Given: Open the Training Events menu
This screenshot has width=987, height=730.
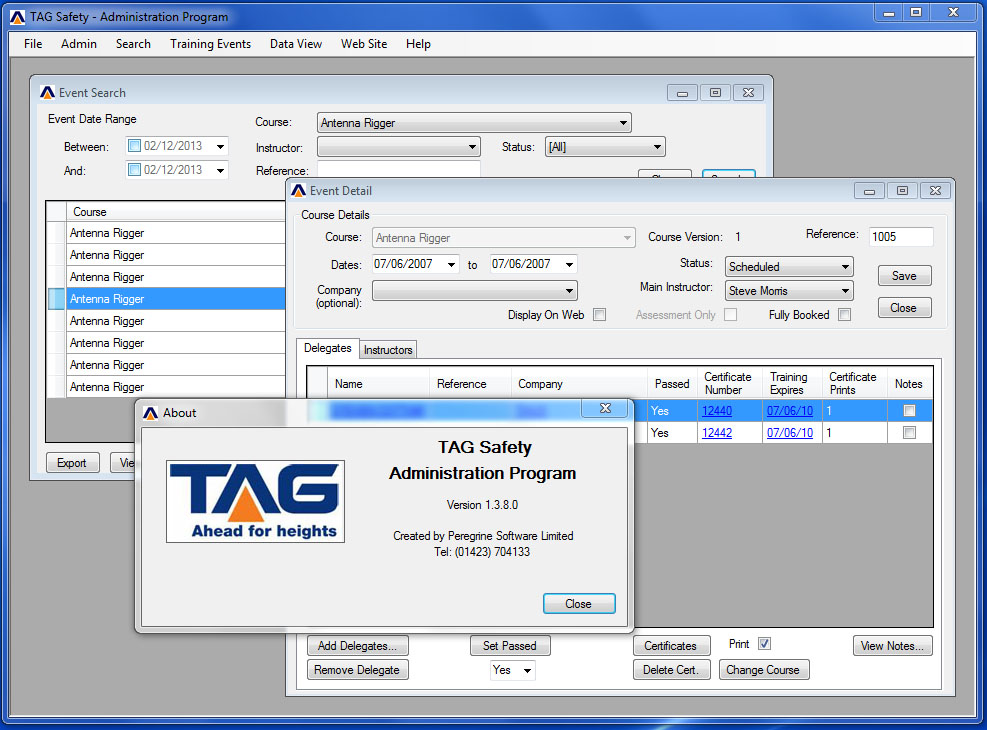Looking at the screenshot, I should pos(210,44).
